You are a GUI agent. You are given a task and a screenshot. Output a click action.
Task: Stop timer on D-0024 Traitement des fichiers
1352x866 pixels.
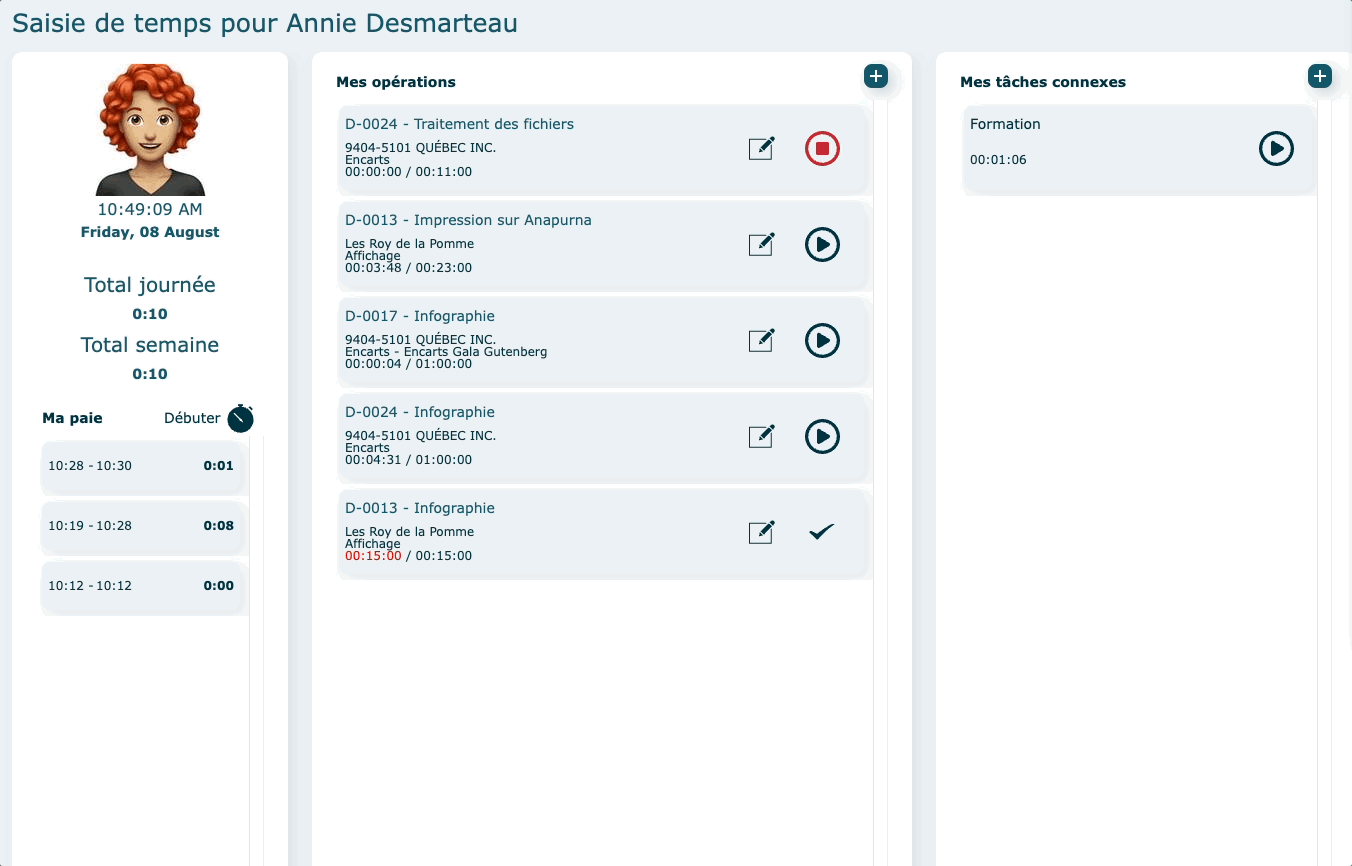pos(822,149)
